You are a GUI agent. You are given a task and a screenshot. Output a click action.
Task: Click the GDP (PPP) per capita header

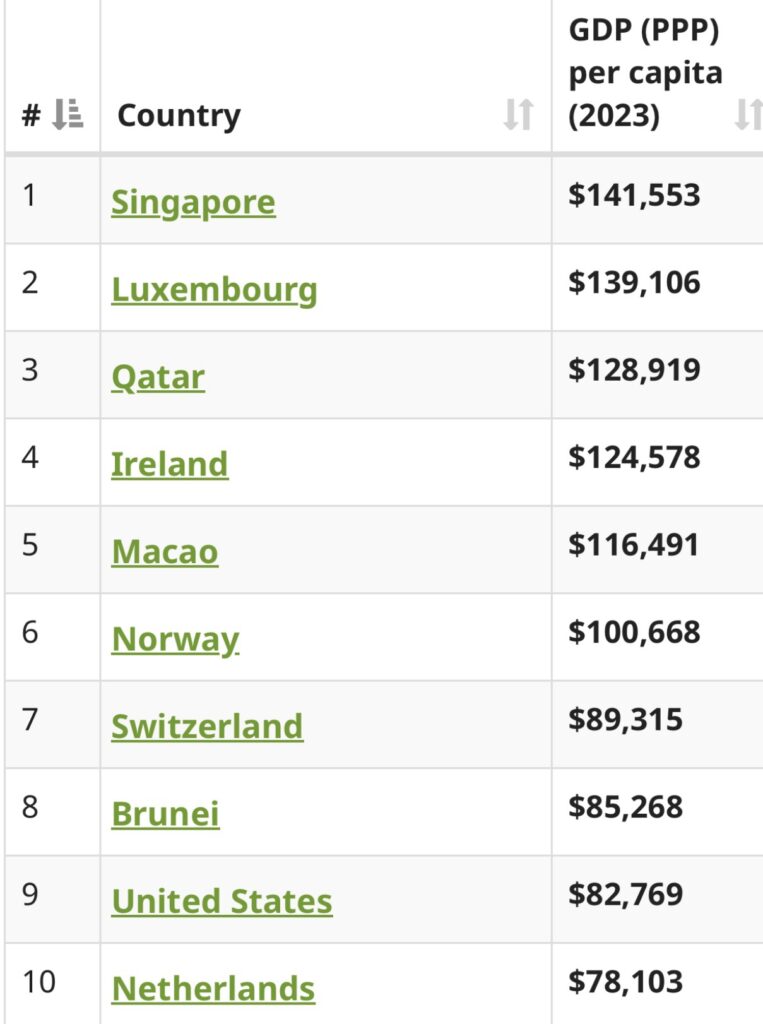[645, 73]
